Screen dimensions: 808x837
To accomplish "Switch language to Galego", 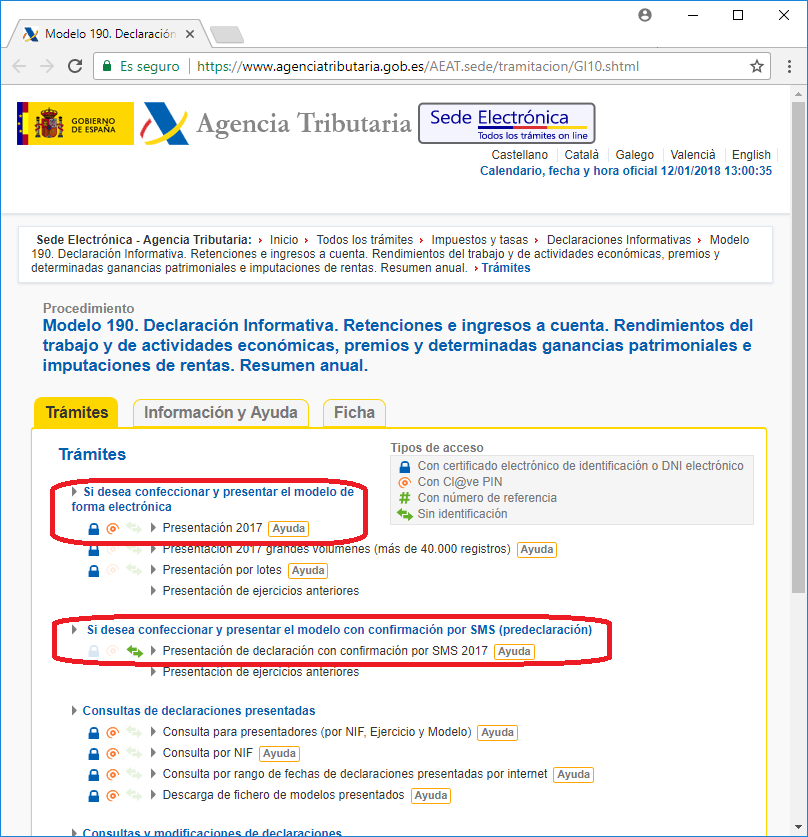I will click(x=635, y=155).
